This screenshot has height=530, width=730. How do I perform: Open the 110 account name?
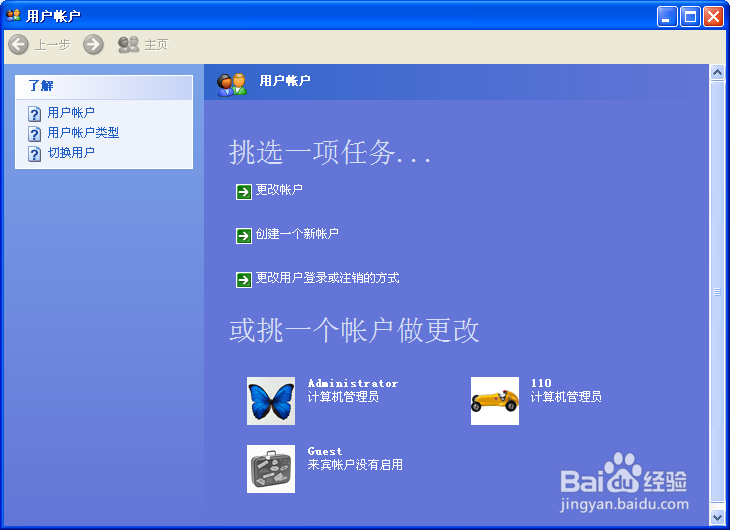541,383
